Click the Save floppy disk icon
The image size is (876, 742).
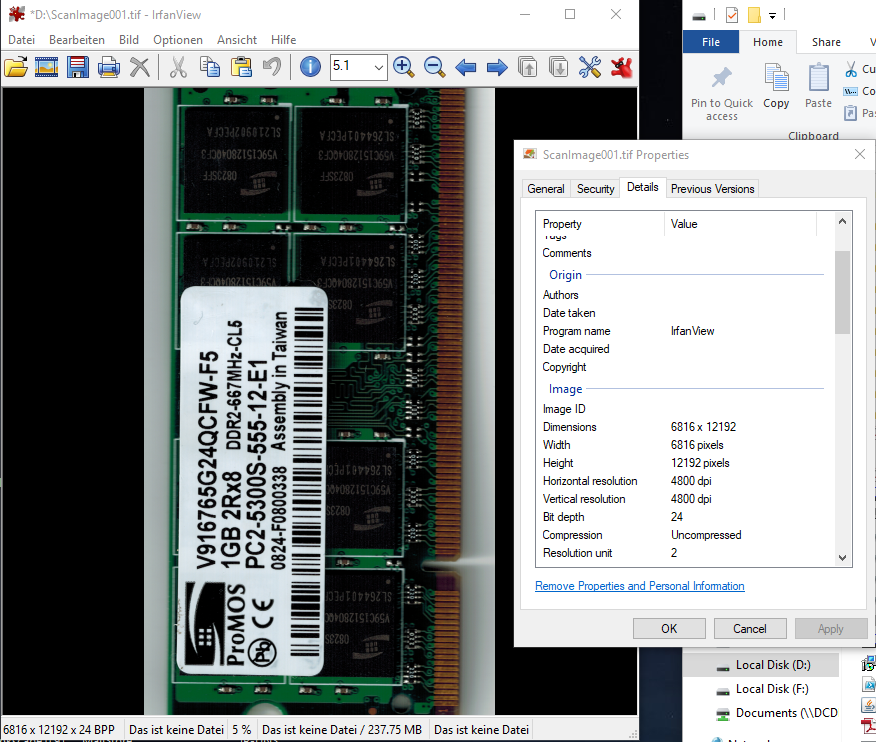pyautogui.click(x=78, y=67)
